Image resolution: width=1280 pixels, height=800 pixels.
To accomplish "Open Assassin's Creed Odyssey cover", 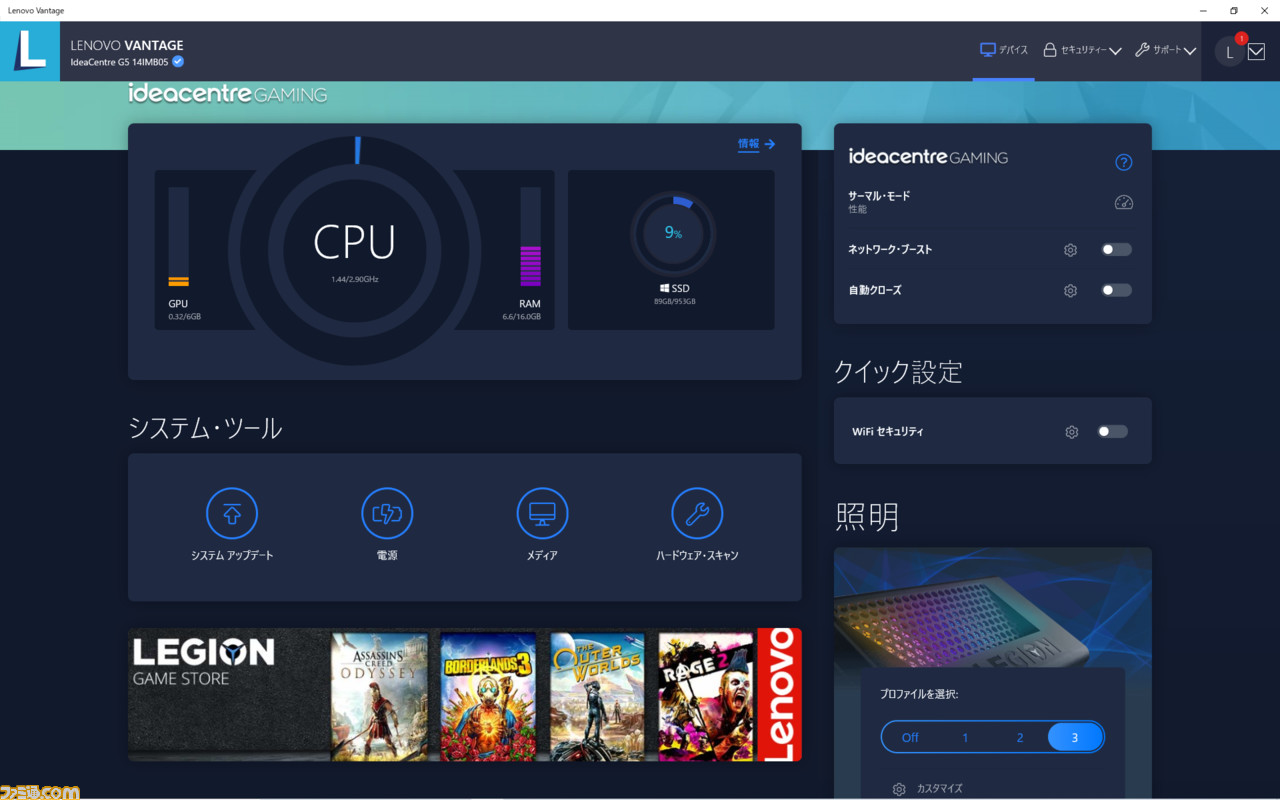I will (379, 696).
